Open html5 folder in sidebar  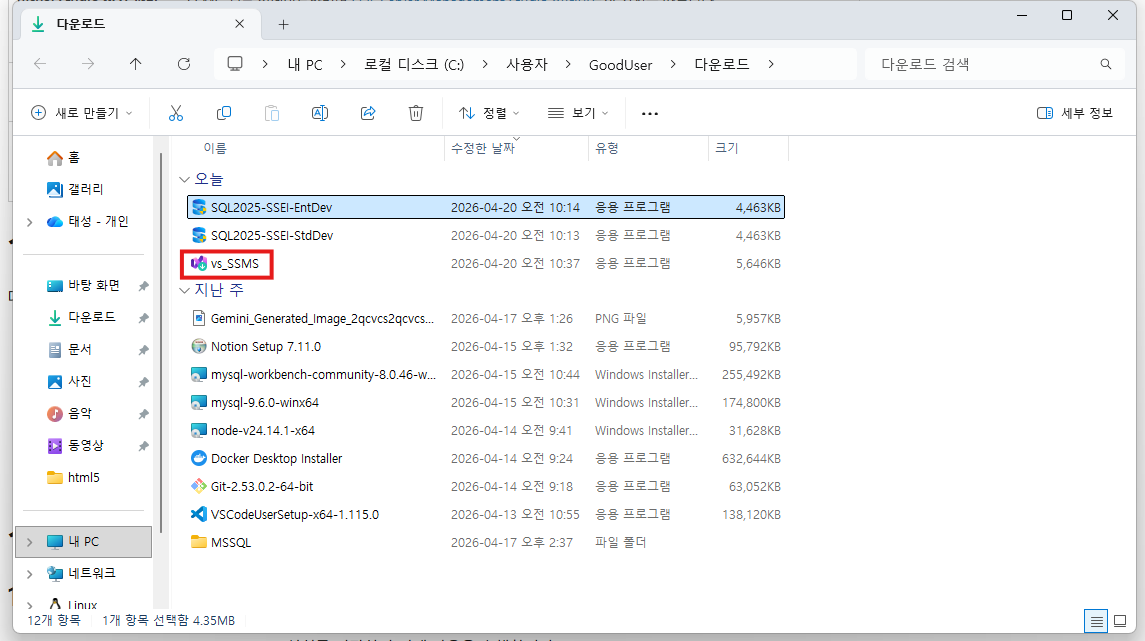tap(83, 477)
